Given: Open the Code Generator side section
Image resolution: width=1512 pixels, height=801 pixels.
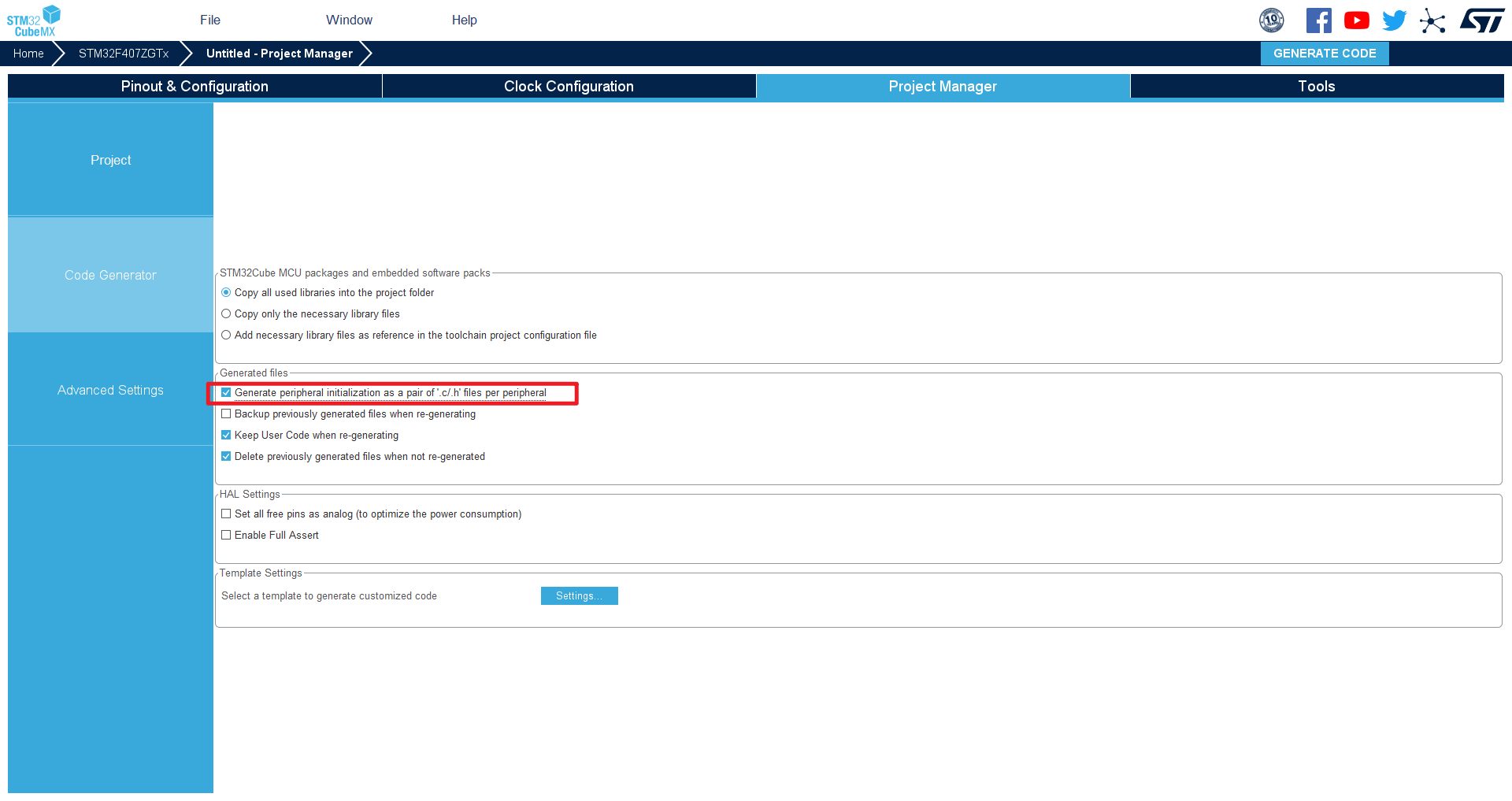Looking at the screenshot, I should [x=110, y=275].
